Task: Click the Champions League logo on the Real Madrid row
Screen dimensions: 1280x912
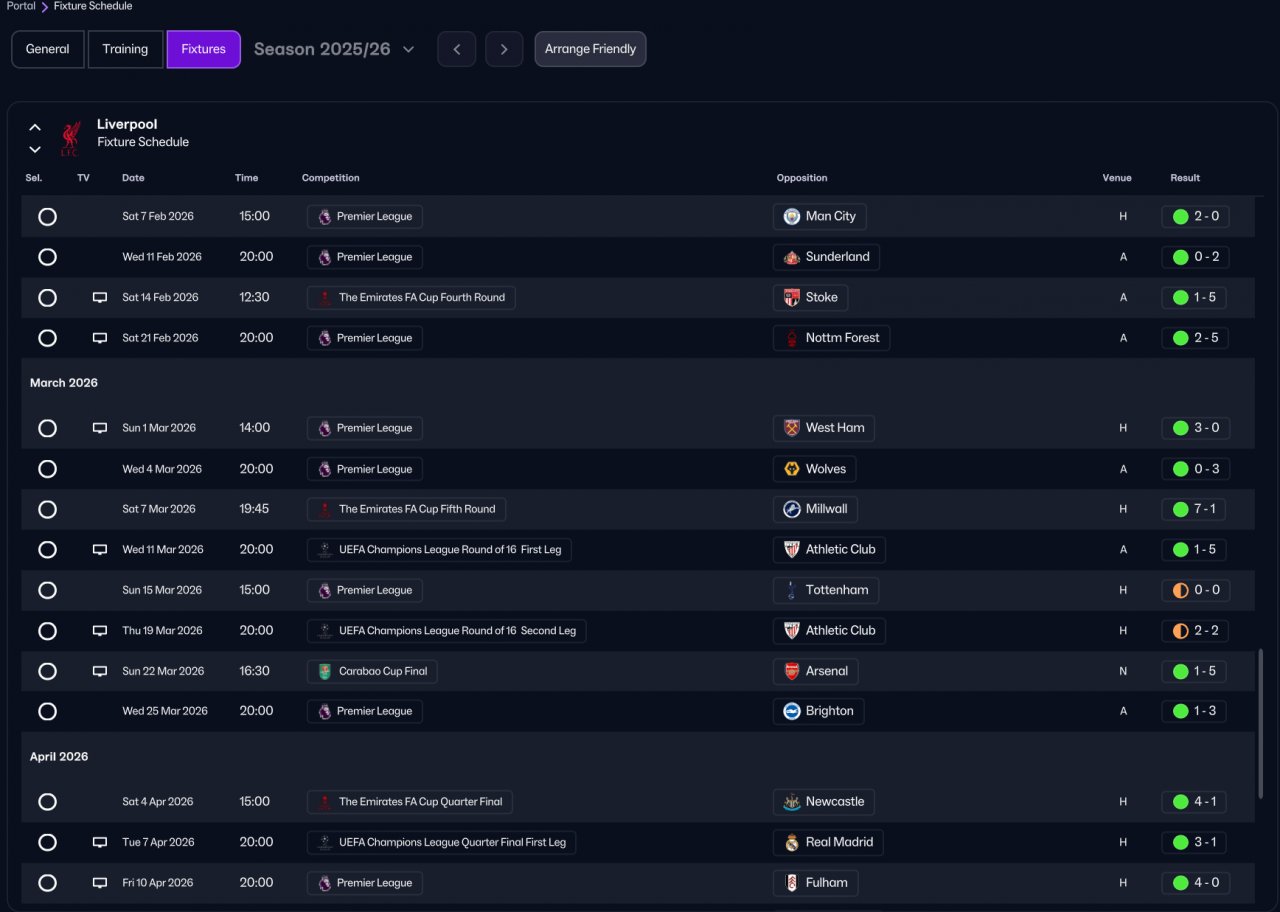Action: [325, 842]
